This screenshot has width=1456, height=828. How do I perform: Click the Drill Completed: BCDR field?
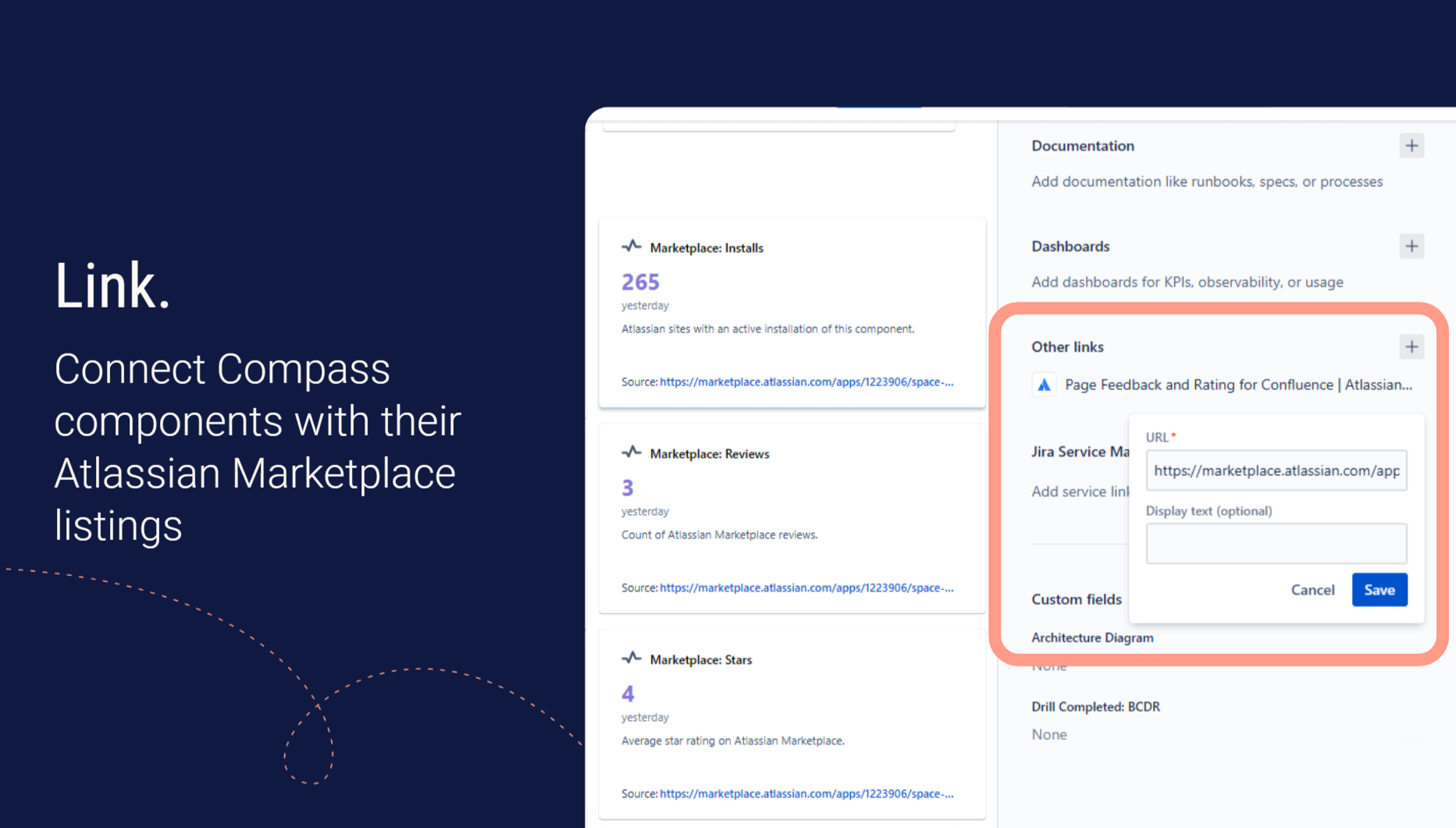tap(1095, 706)
